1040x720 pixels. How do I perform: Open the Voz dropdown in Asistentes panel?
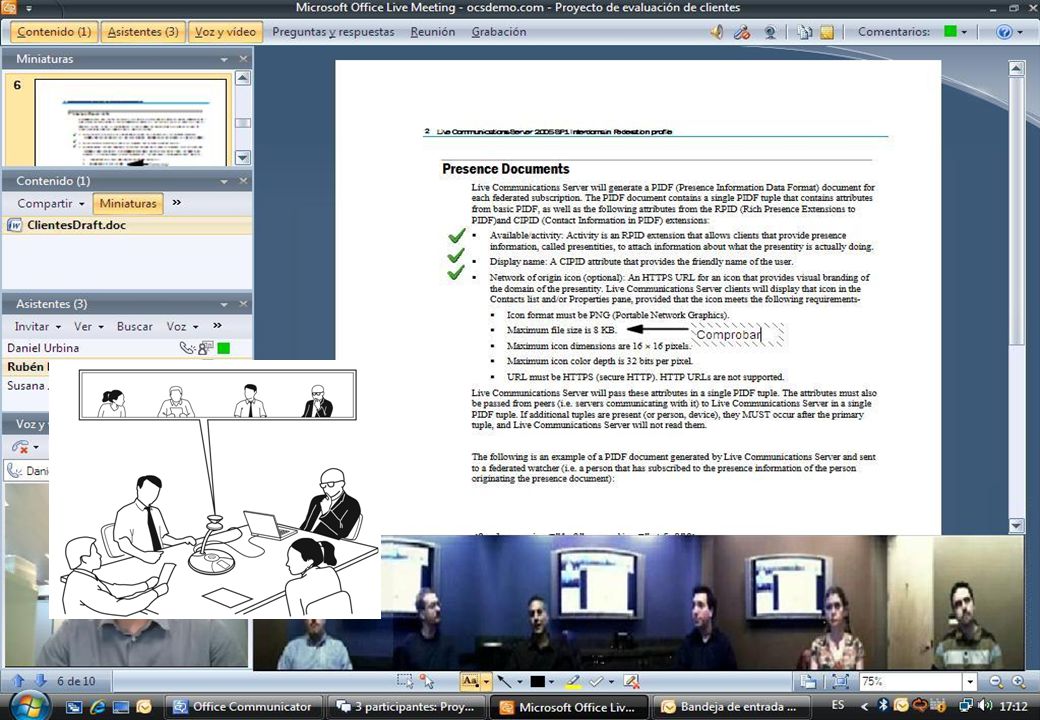(x=182, y=326)
